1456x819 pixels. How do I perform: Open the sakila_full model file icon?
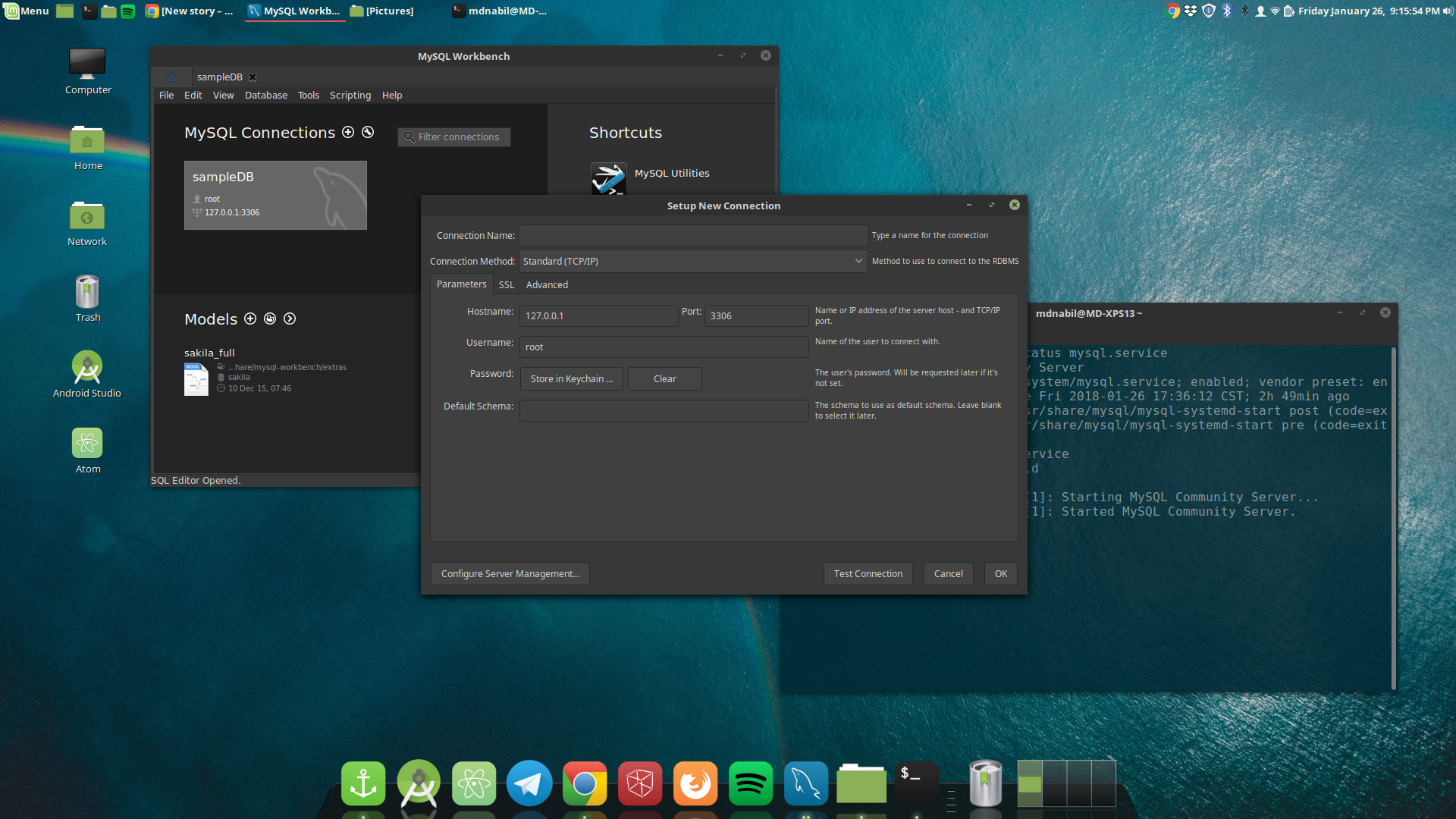[x=196, y=379]
